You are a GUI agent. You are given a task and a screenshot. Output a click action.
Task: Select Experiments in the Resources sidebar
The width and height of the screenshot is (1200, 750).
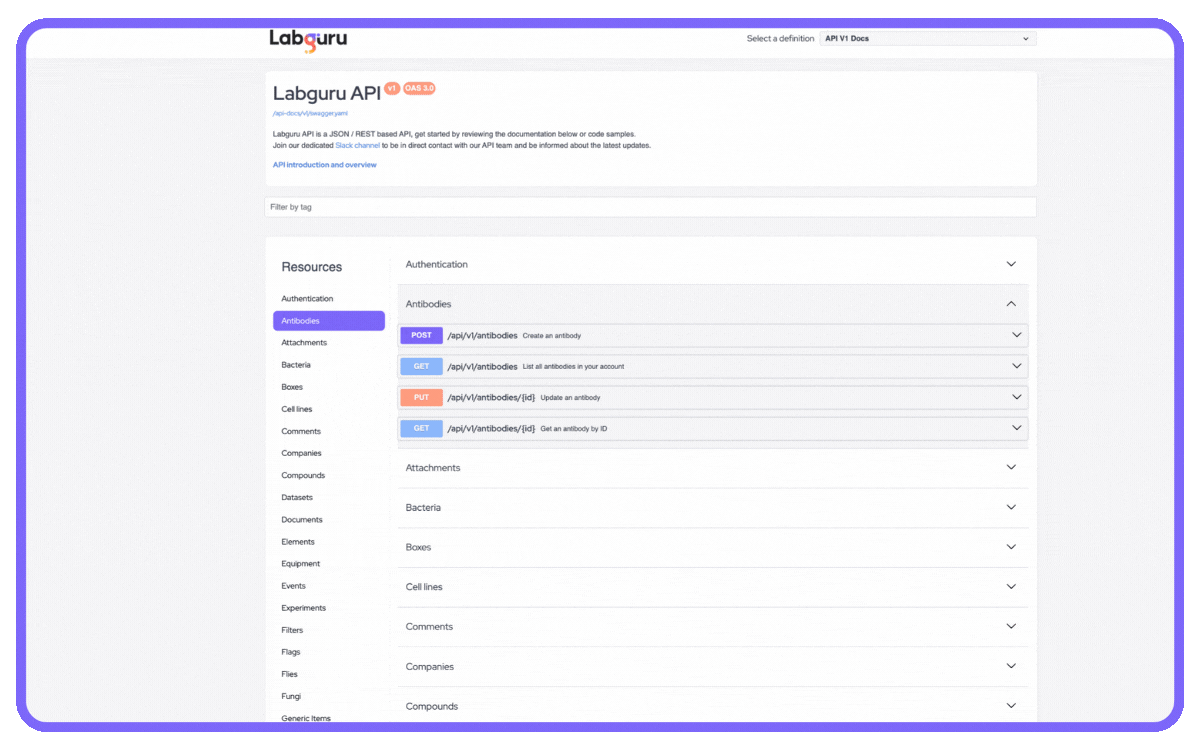point(304,607)
